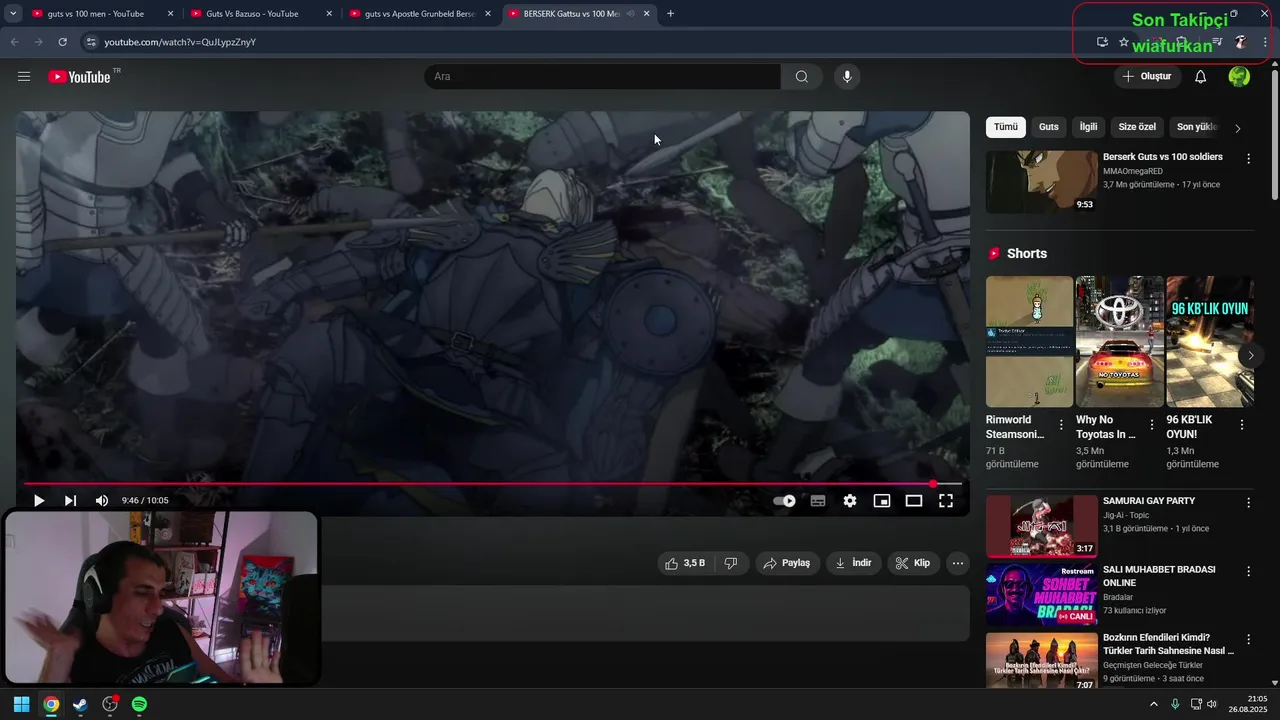Open options for SALI MUHABBET BRADASI video

click(1248, 571)
